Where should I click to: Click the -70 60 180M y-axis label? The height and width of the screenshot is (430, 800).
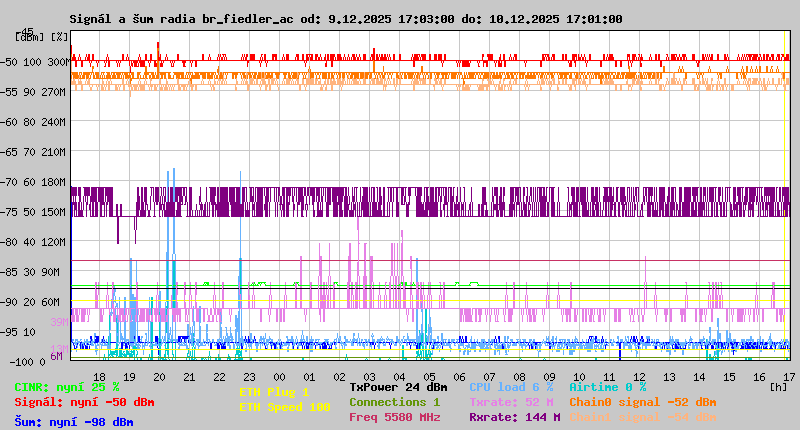[x=41, y=182]
